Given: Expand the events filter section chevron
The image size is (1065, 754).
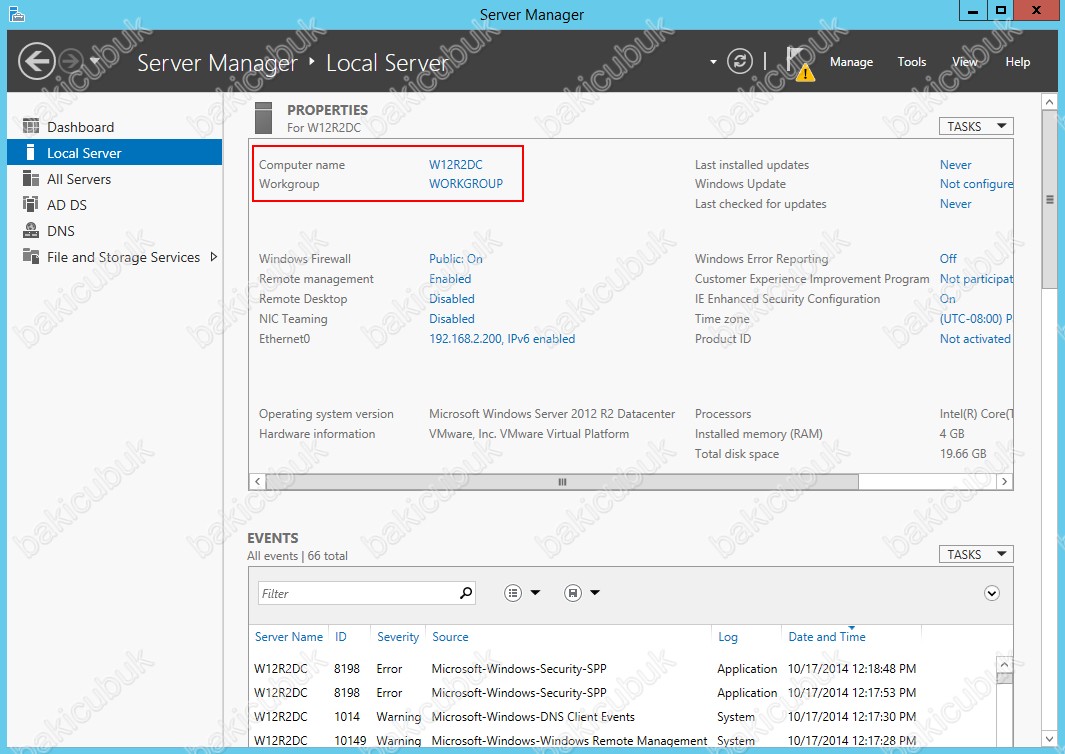Looking at the screenshot, I should coord(992,593).
